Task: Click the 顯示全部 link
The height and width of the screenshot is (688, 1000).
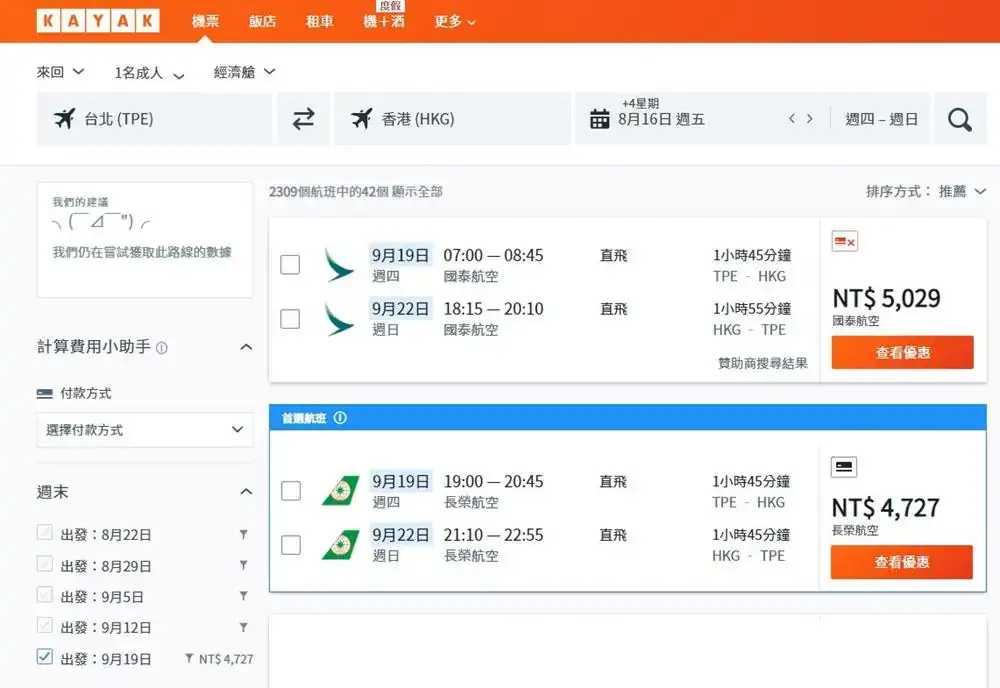Action: pos(417,191)
